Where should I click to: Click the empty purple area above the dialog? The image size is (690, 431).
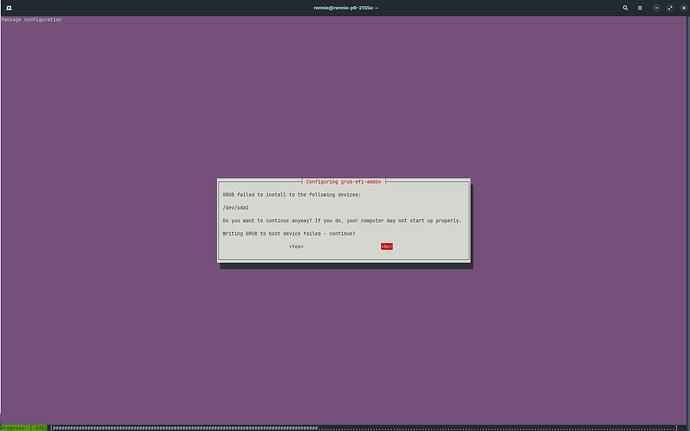pos(344,100)
